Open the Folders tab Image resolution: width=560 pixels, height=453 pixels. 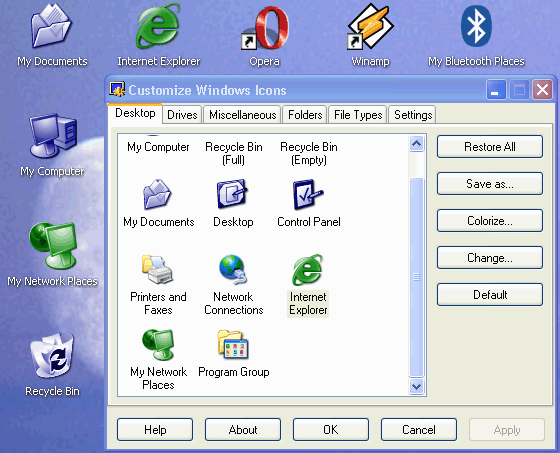(305, 115)
